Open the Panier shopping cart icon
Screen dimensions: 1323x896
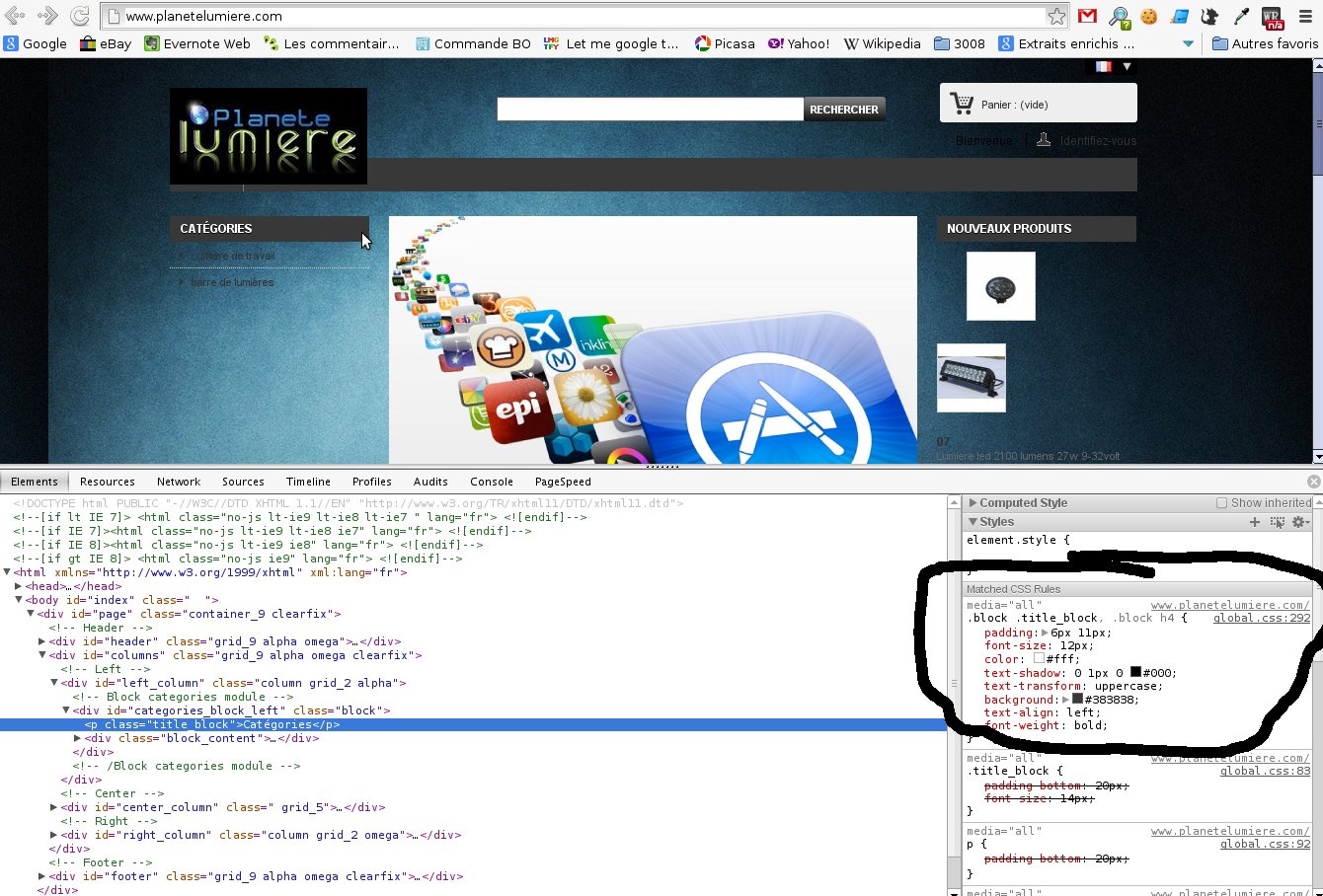point(961,103)
